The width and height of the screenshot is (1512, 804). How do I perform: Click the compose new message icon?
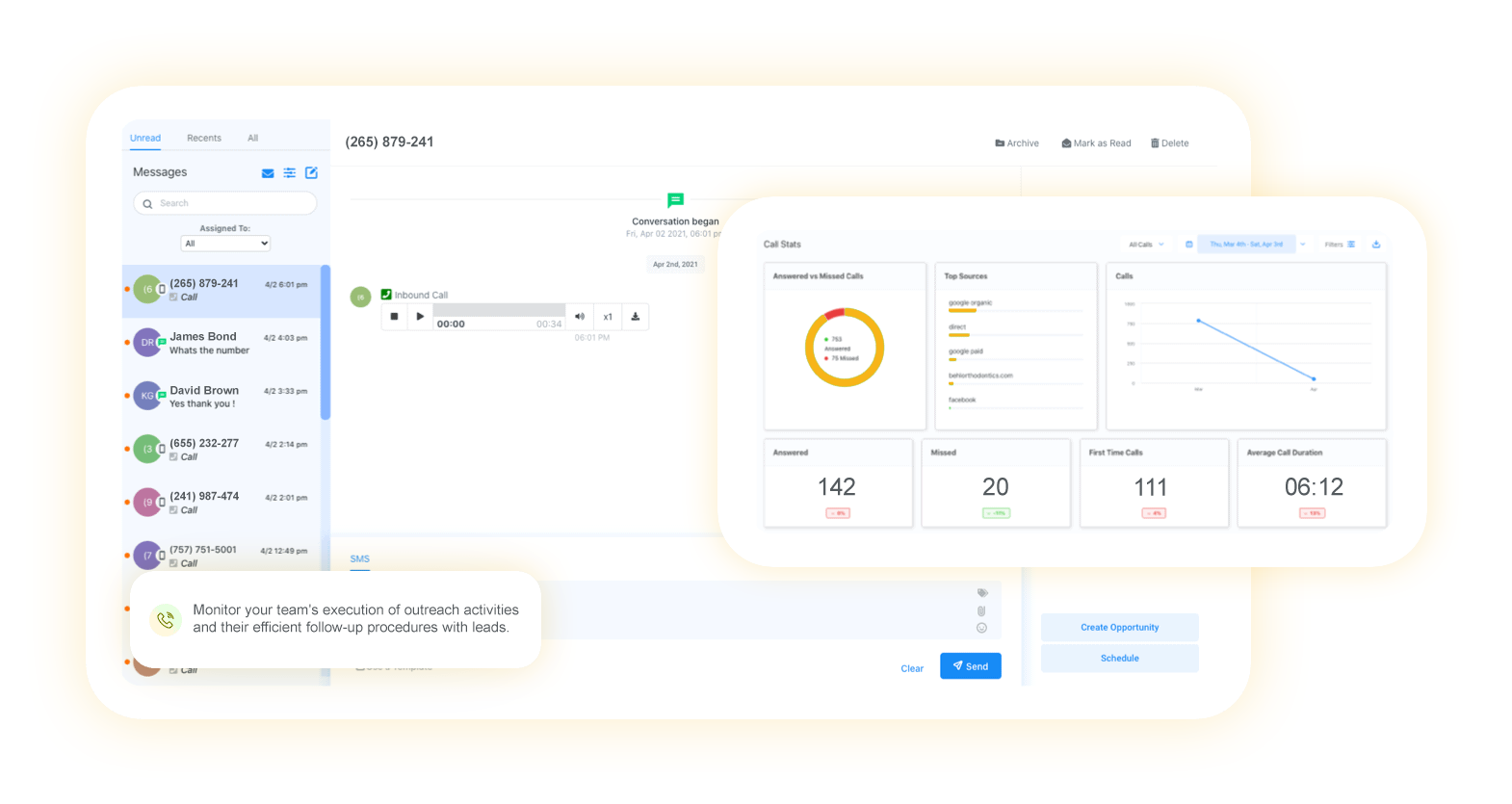tap(311, 173)
